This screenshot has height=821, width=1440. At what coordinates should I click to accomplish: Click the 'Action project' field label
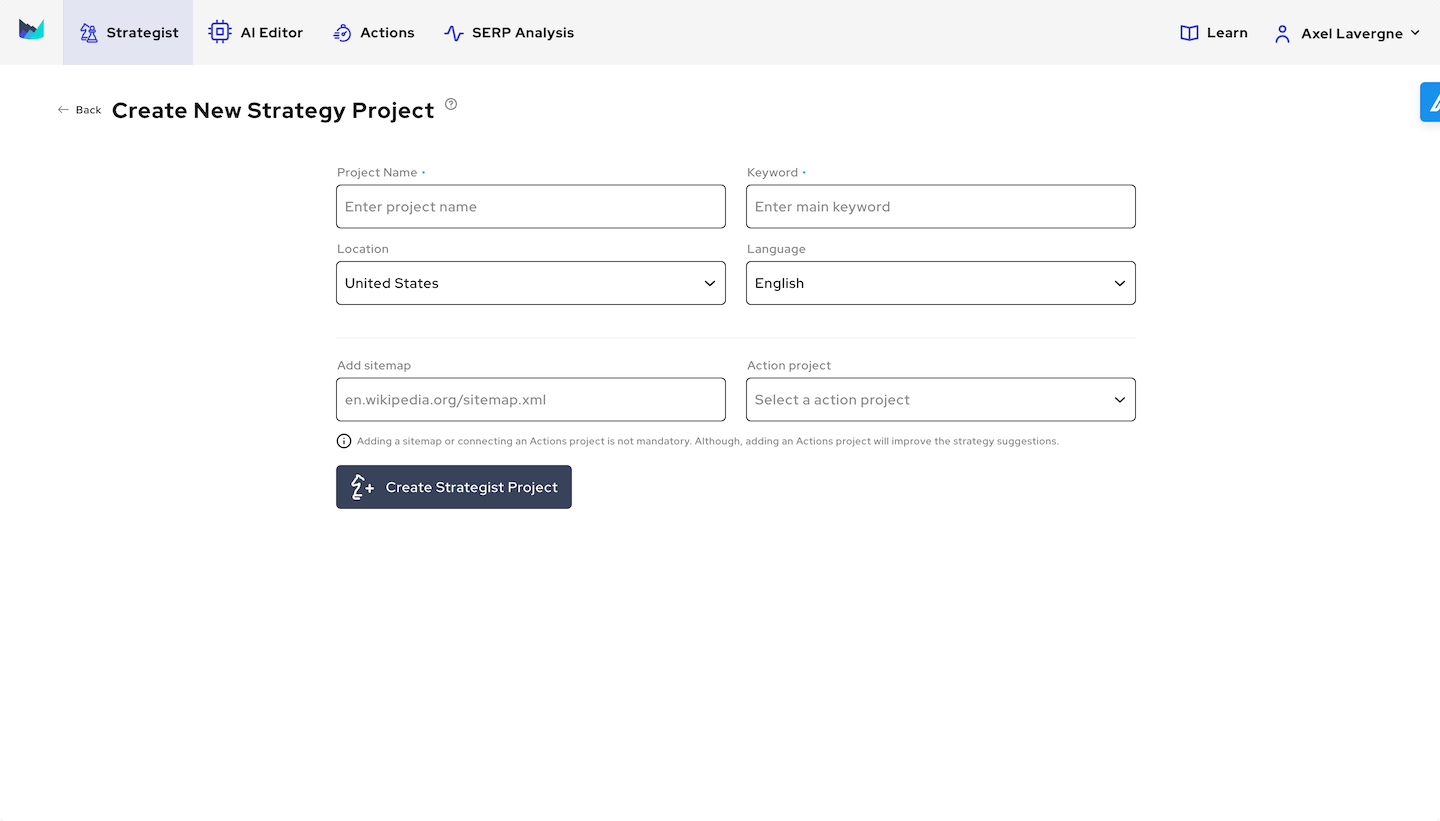pyautogui.click(x=789, y=365)
